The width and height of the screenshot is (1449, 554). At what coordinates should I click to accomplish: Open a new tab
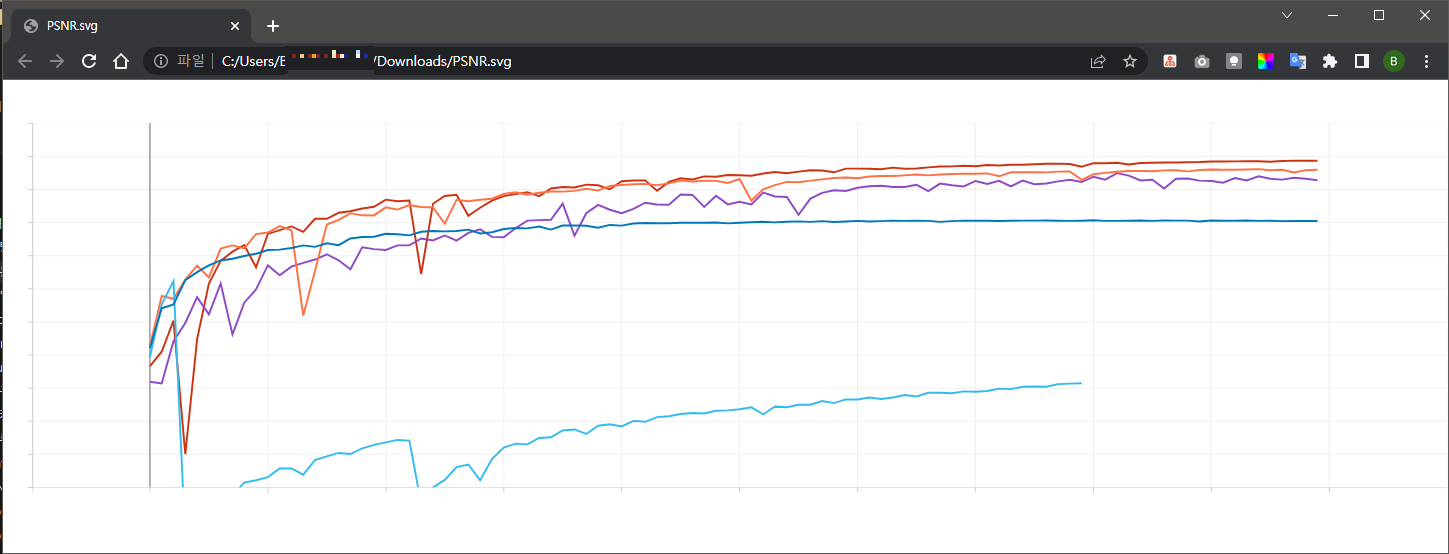273,26
